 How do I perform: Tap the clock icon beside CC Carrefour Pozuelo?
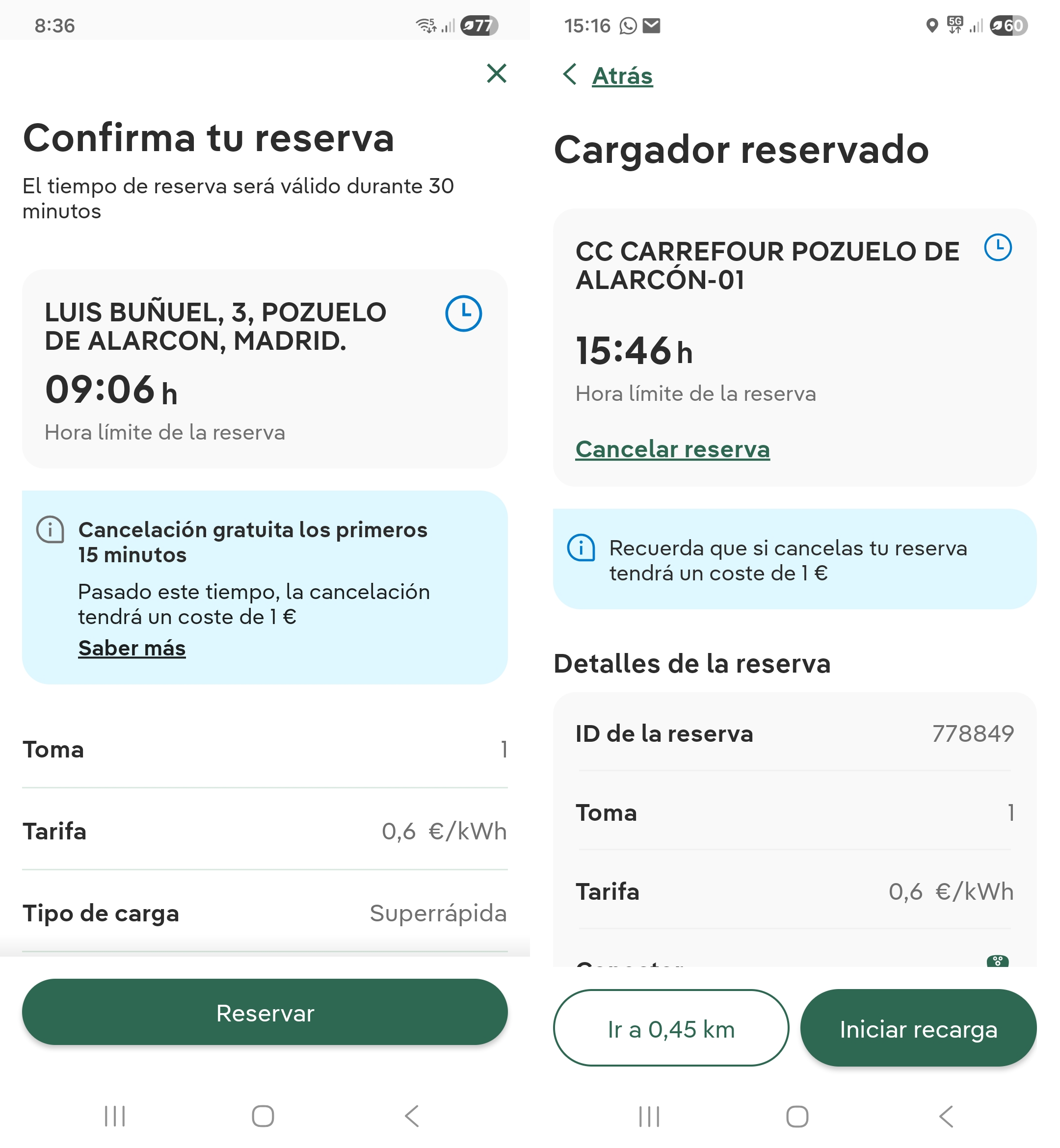[x=998, y=248]
